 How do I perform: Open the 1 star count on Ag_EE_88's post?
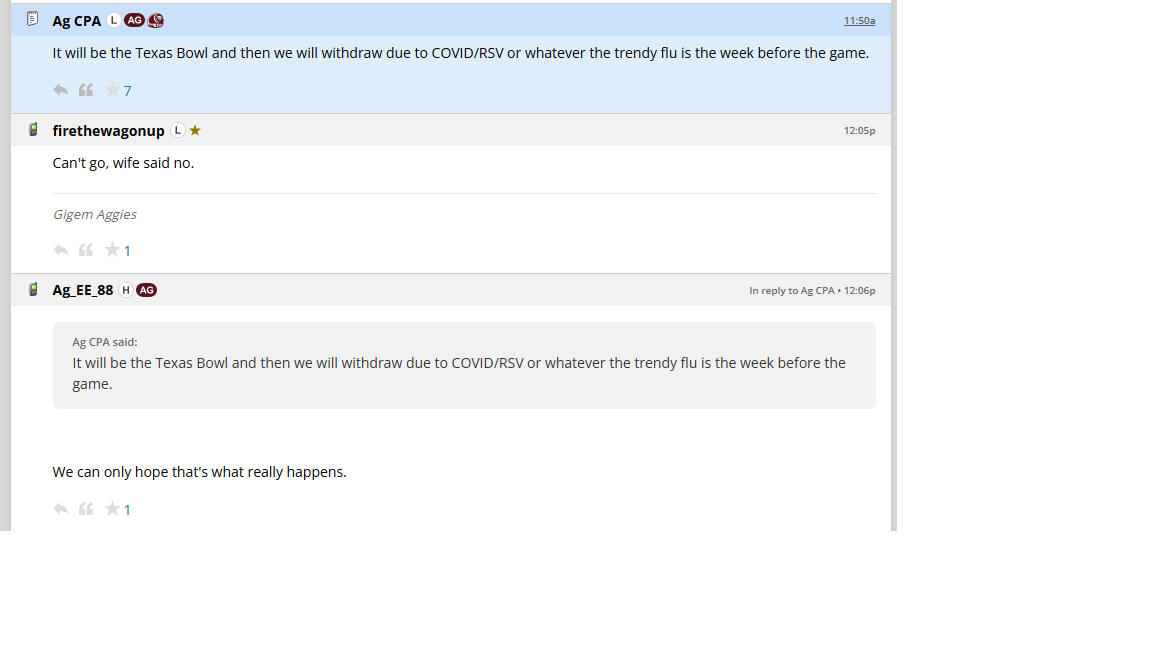tap(127, 510)
